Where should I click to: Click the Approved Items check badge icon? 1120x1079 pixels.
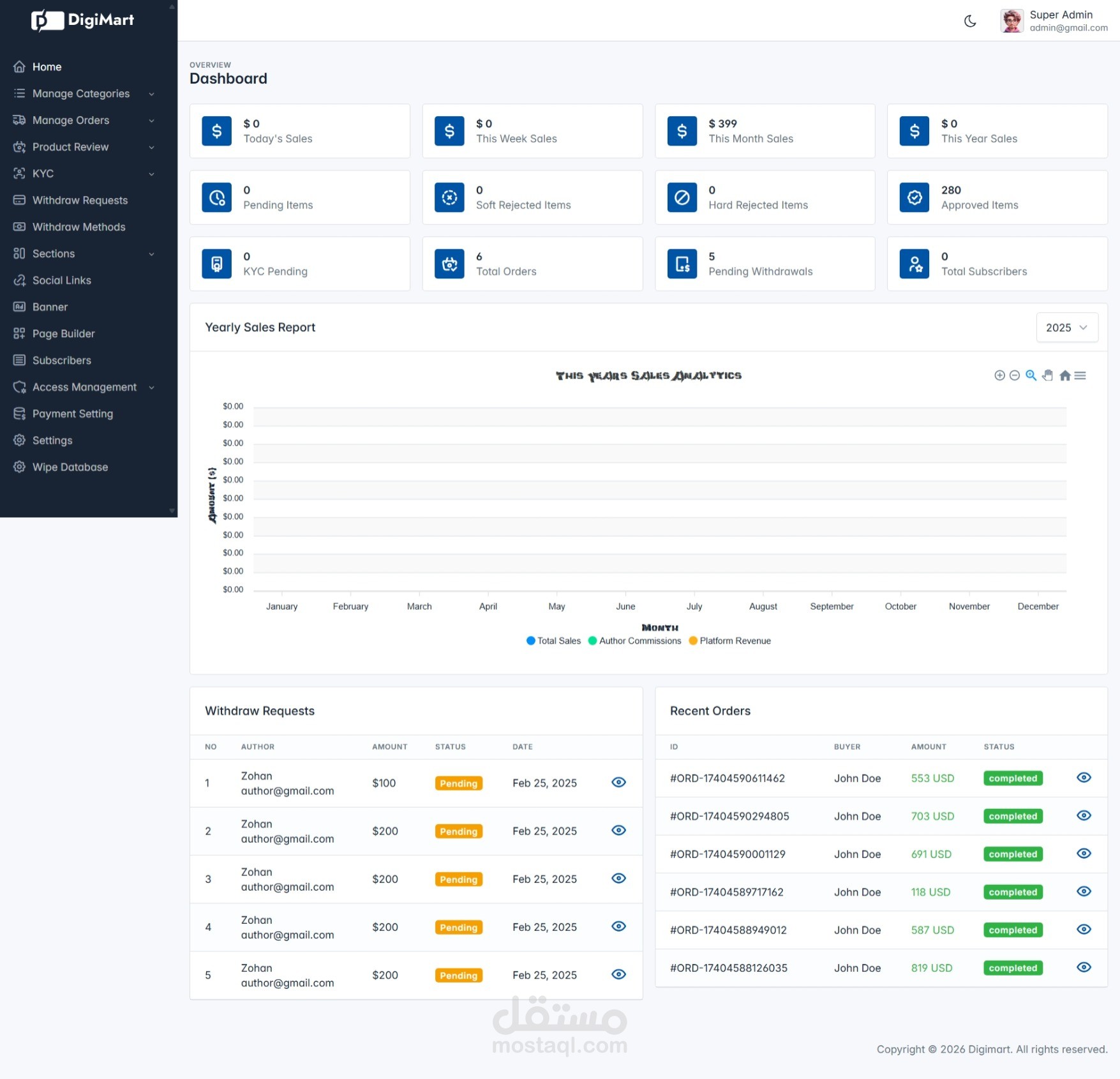(915, 198)
